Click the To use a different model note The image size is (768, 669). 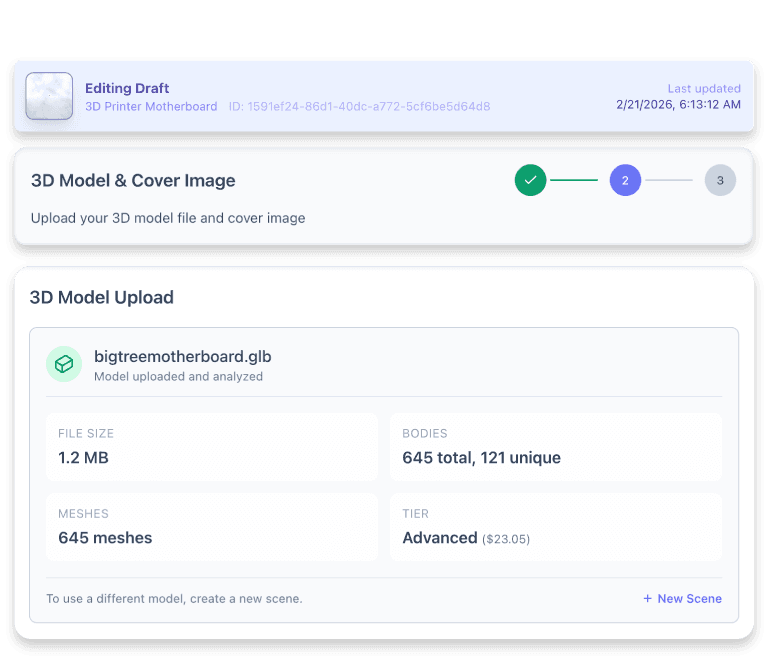pyautogui.click(x=174, y=598)
